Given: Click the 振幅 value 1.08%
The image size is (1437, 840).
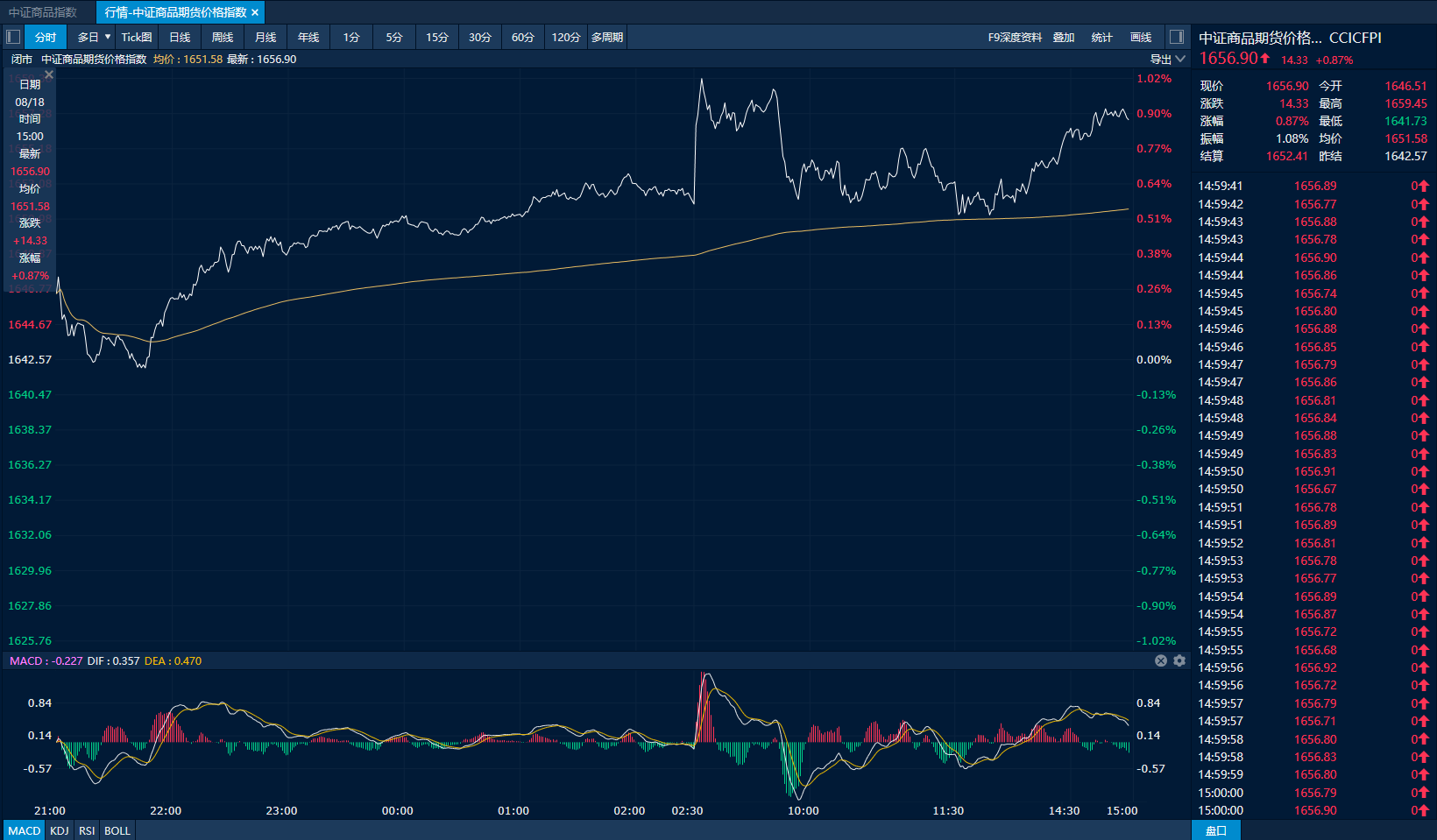Looking at the screenshot, I should [x=1292, y=138].
